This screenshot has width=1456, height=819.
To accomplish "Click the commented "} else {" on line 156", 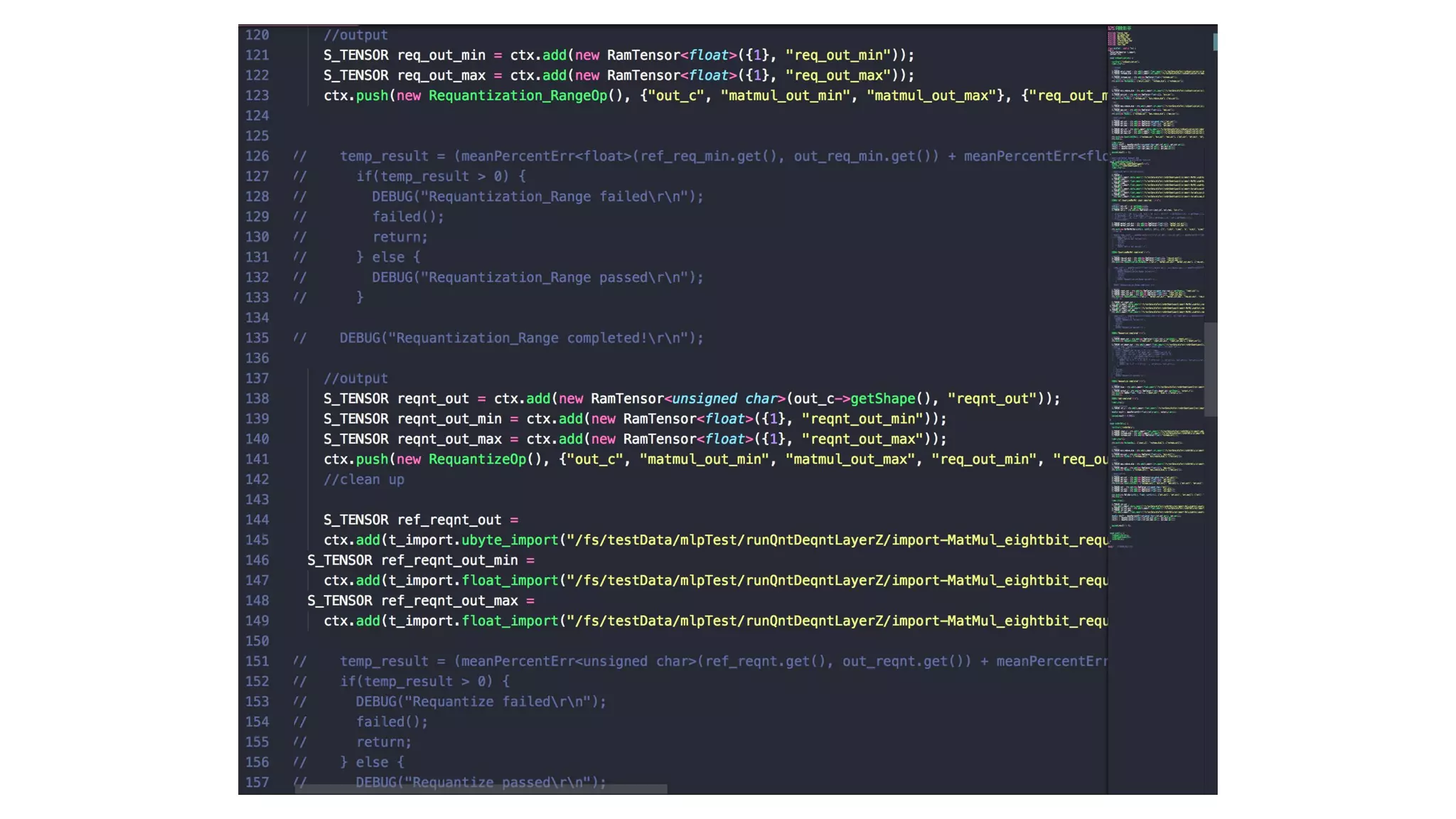I will pyautogui.click(x=372, y=762).
